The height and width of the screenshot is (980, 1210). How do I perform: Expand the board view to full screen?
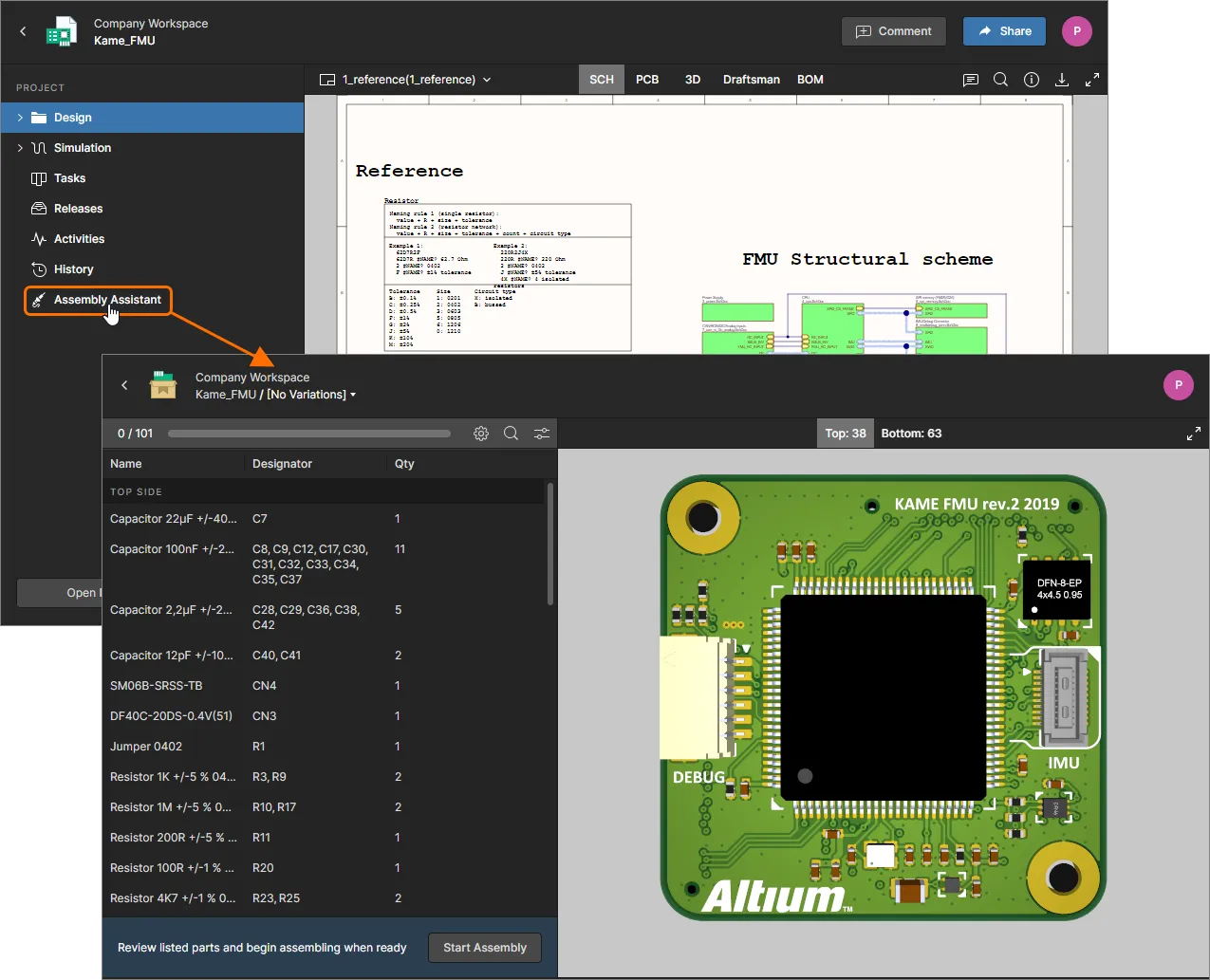(x=1194, y=434)
